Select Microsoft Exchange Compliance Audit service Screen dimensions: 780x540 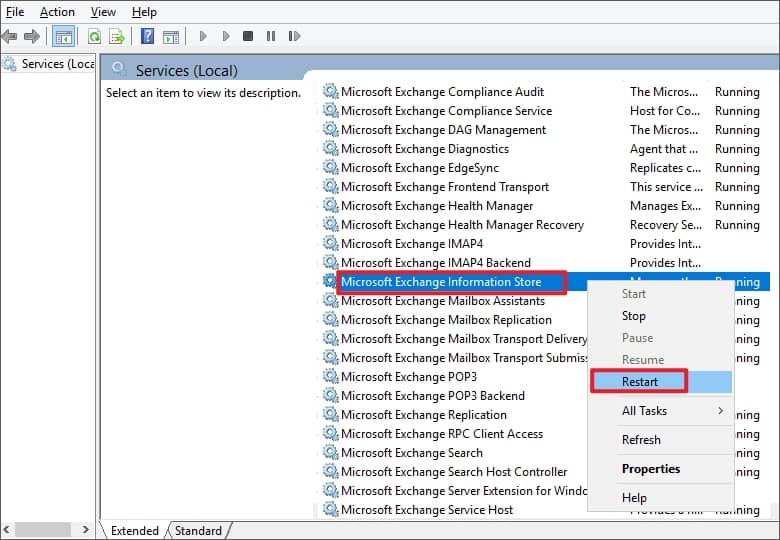(x=442, y=92)
